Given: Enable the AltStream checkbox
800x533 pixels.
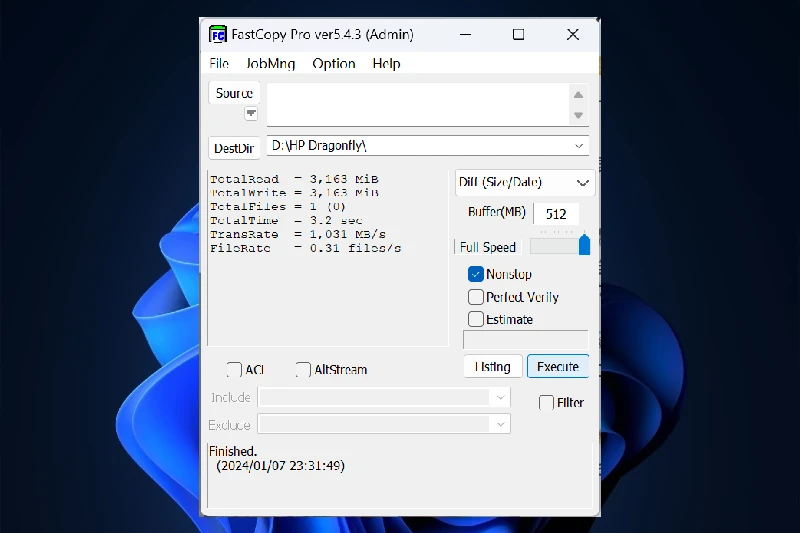Looking at the screenshot, I should pos(303,369).
